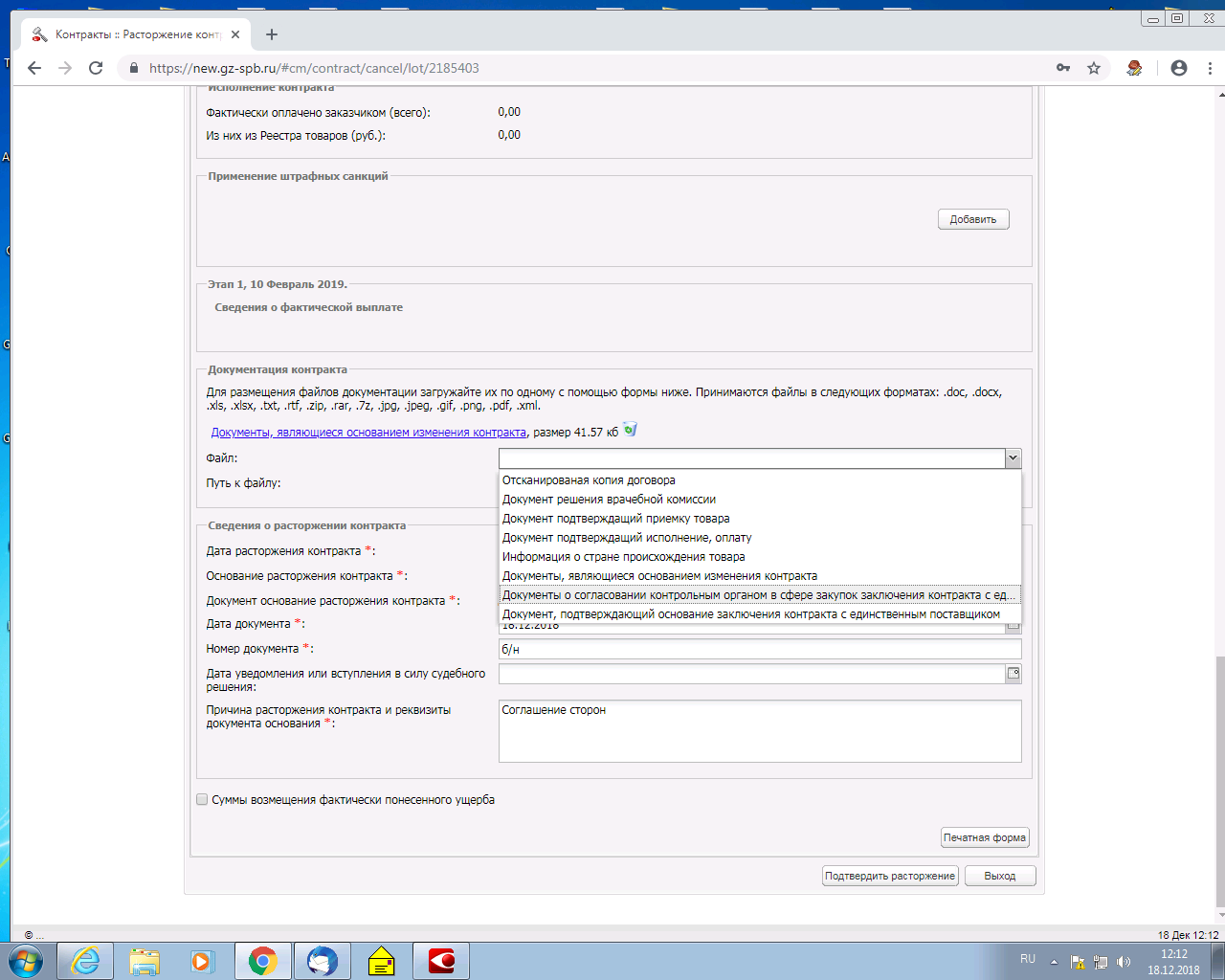Pick Документы о согласовании контрольным органом option
The height and width of the screenshot is (980, 1225).
pos(760,595)
